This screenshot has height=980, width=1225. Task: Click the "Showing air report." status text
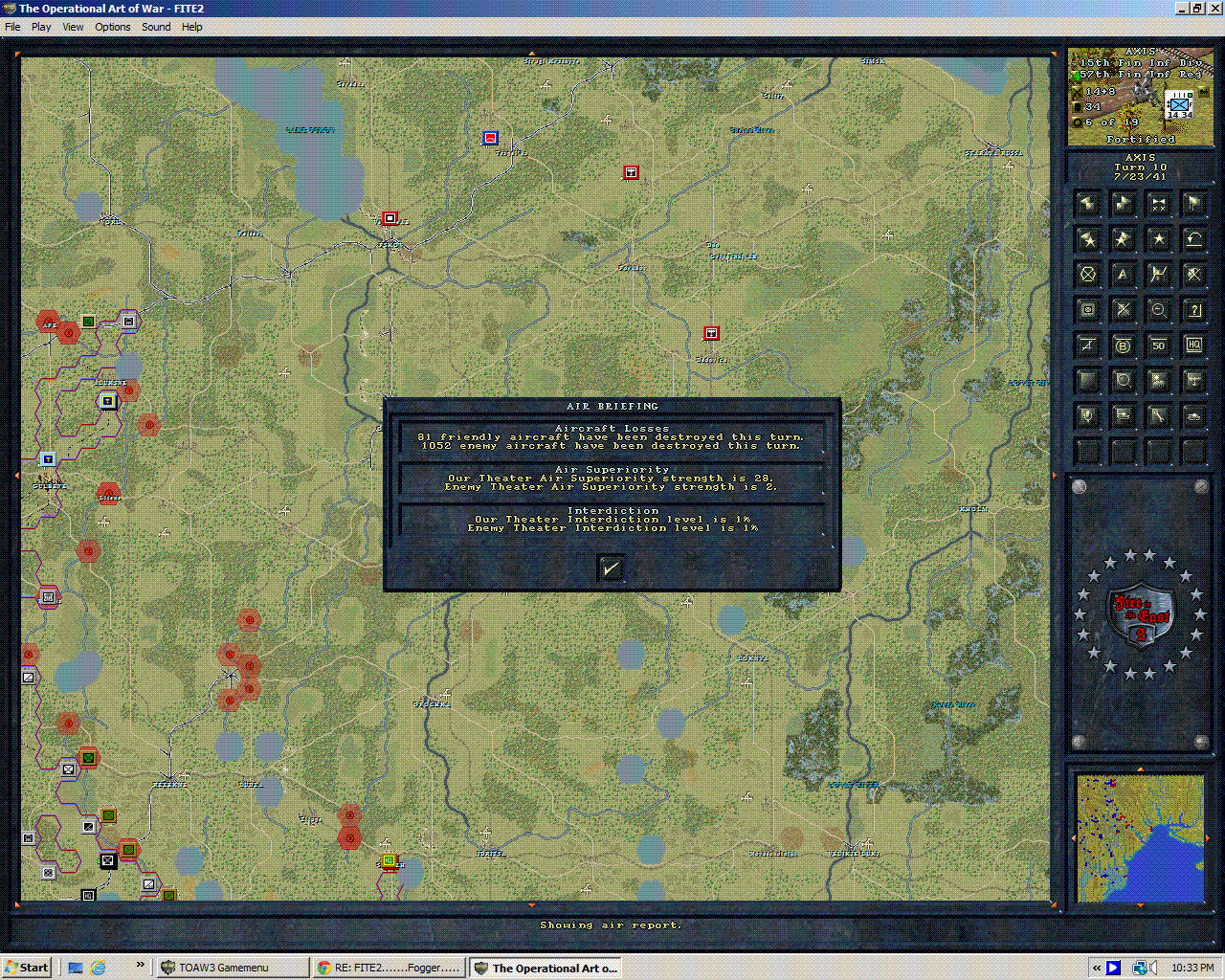pos(611,925)
